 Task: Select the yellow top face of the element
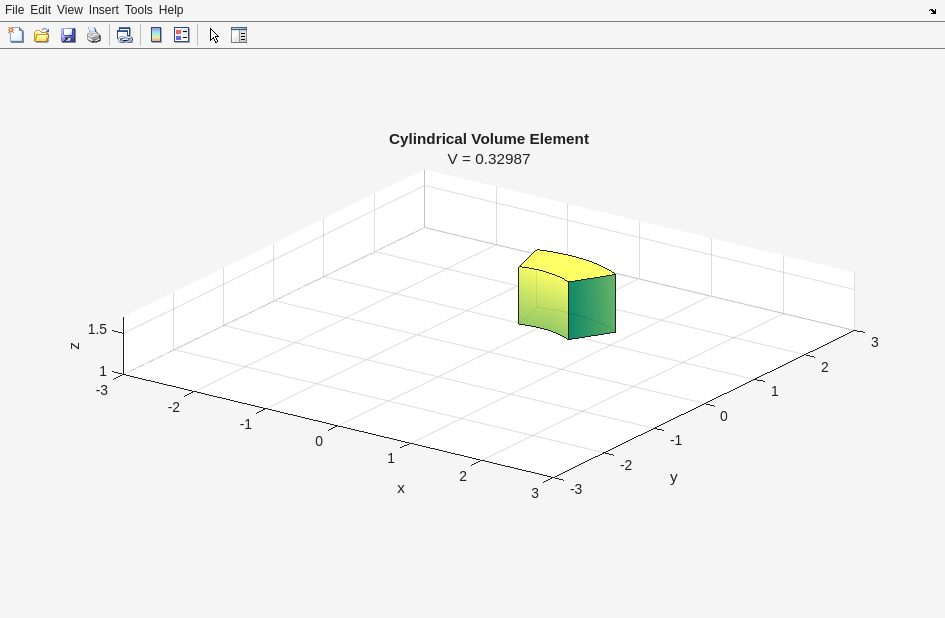point(565,264)
